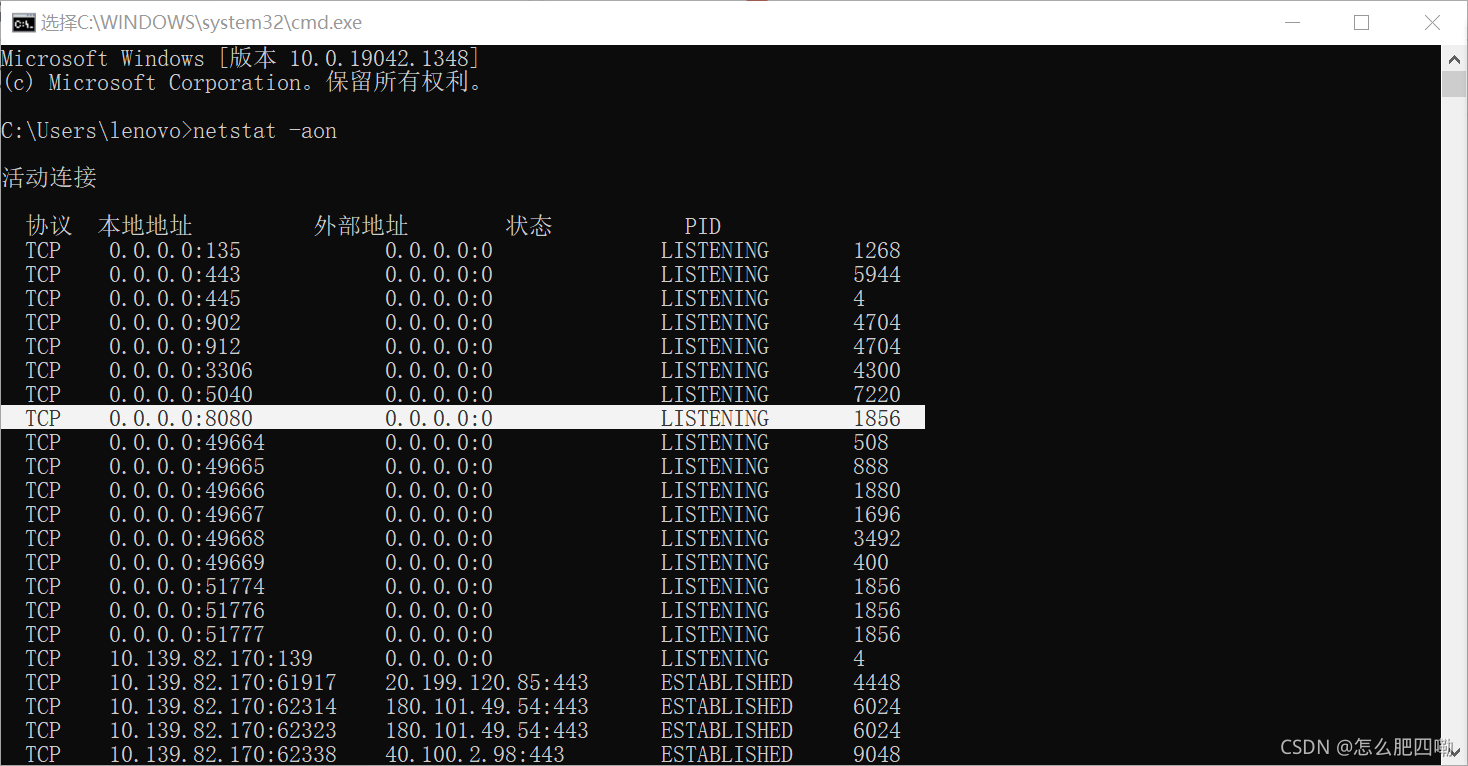Close the cmd.exe window
The image size is (1468, 766).
1432,22
